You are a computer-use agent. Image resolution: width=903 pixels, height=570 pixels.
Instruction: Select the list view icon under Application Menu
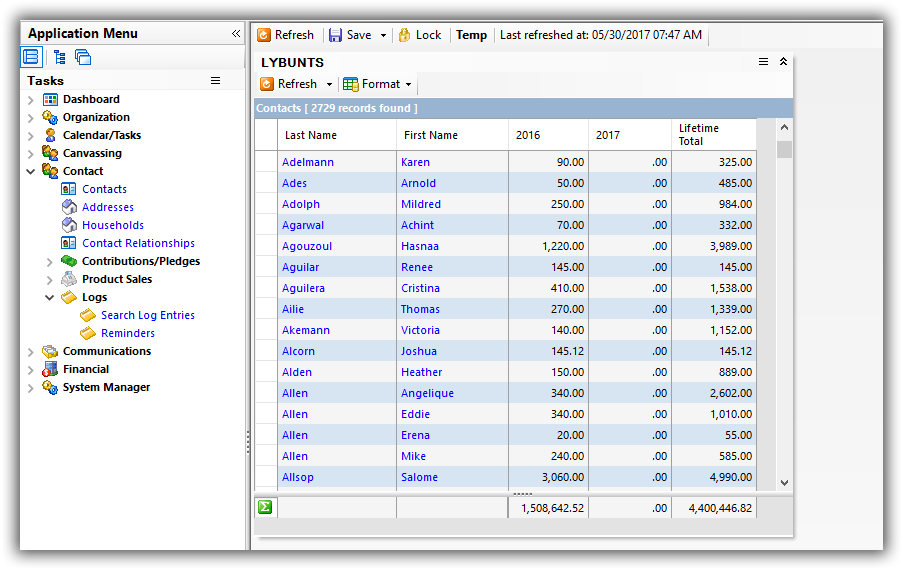[31, 57]
